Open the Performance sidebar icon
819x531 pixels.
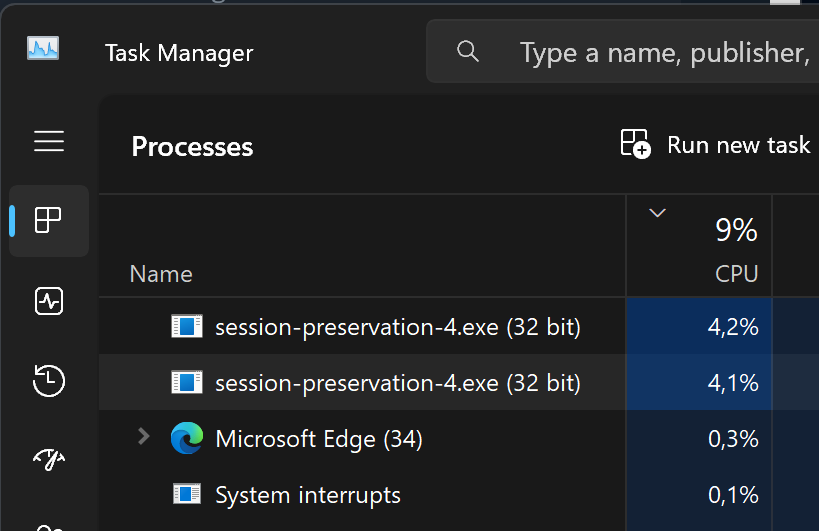49,300
